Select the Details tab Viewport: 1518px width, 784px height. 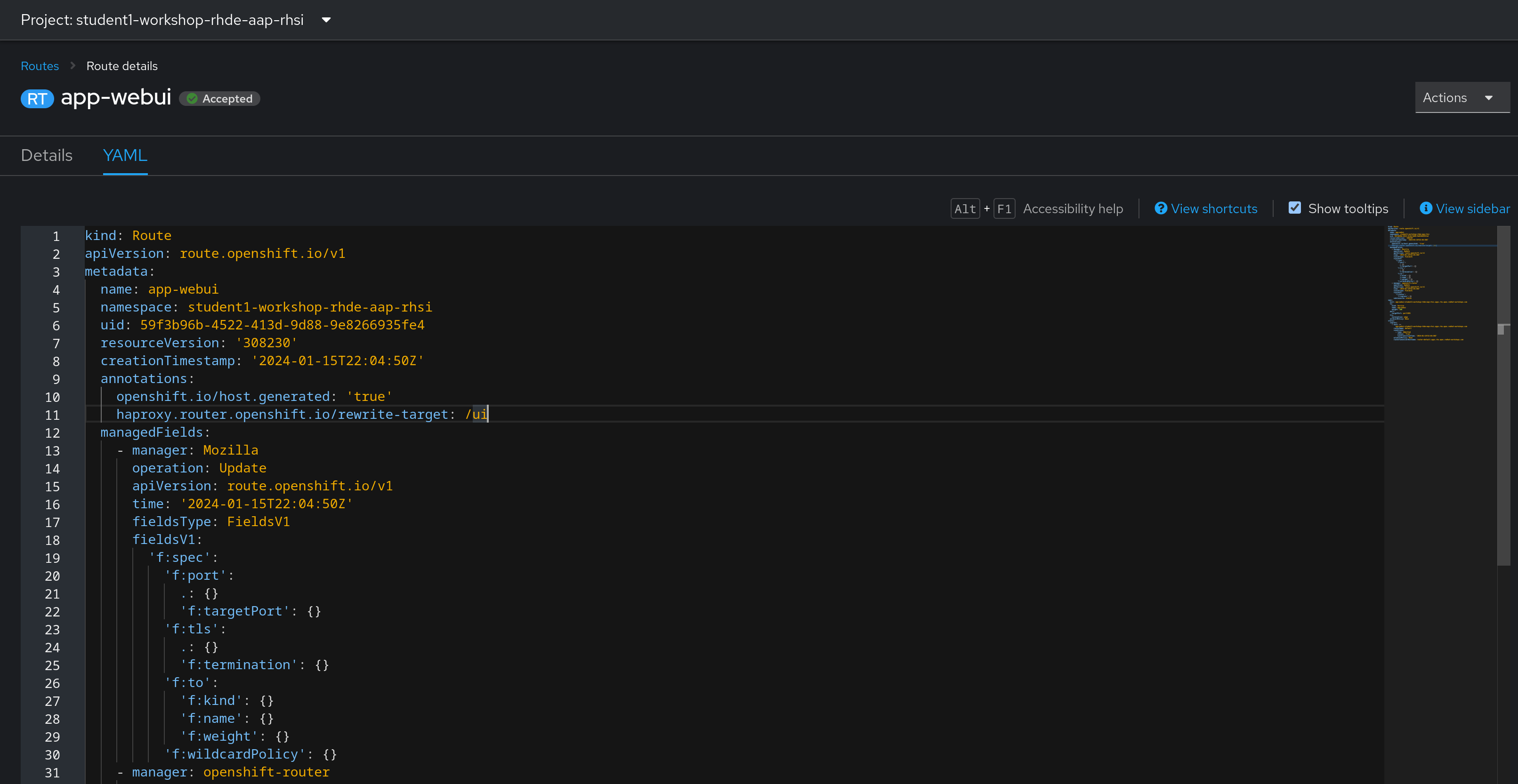[x=47, y=155]
